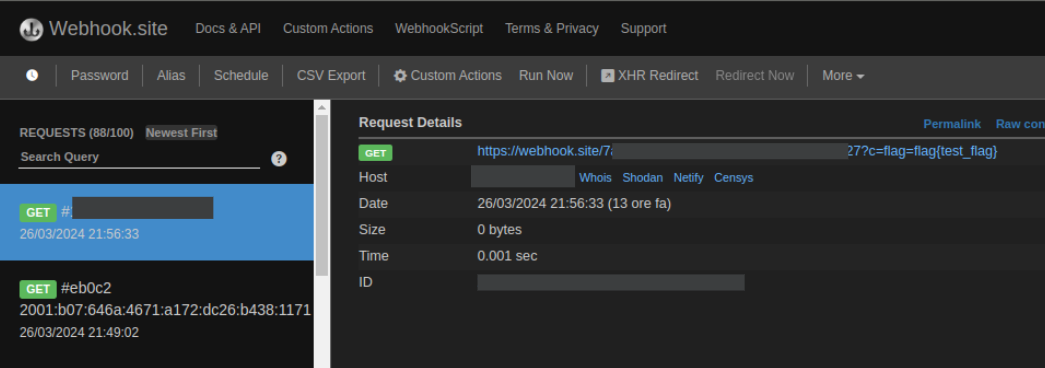This screenshot has height=368, width=1045.
Task: Select the request from 21:56:33
Action: coord(157,222)
